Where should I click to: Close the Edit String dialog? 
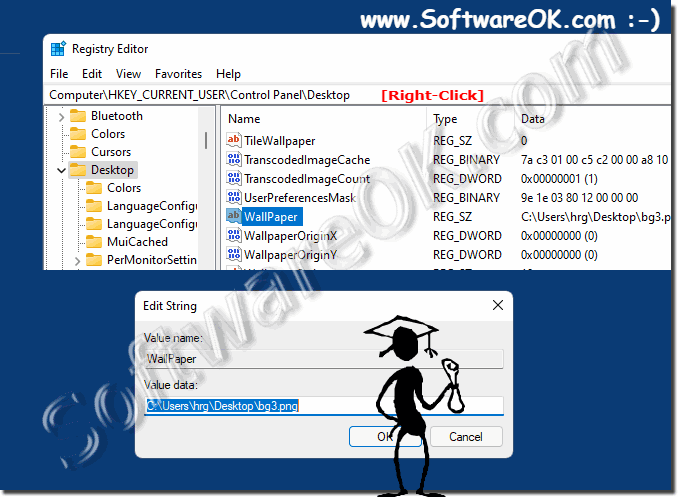[x=498, y=305]
